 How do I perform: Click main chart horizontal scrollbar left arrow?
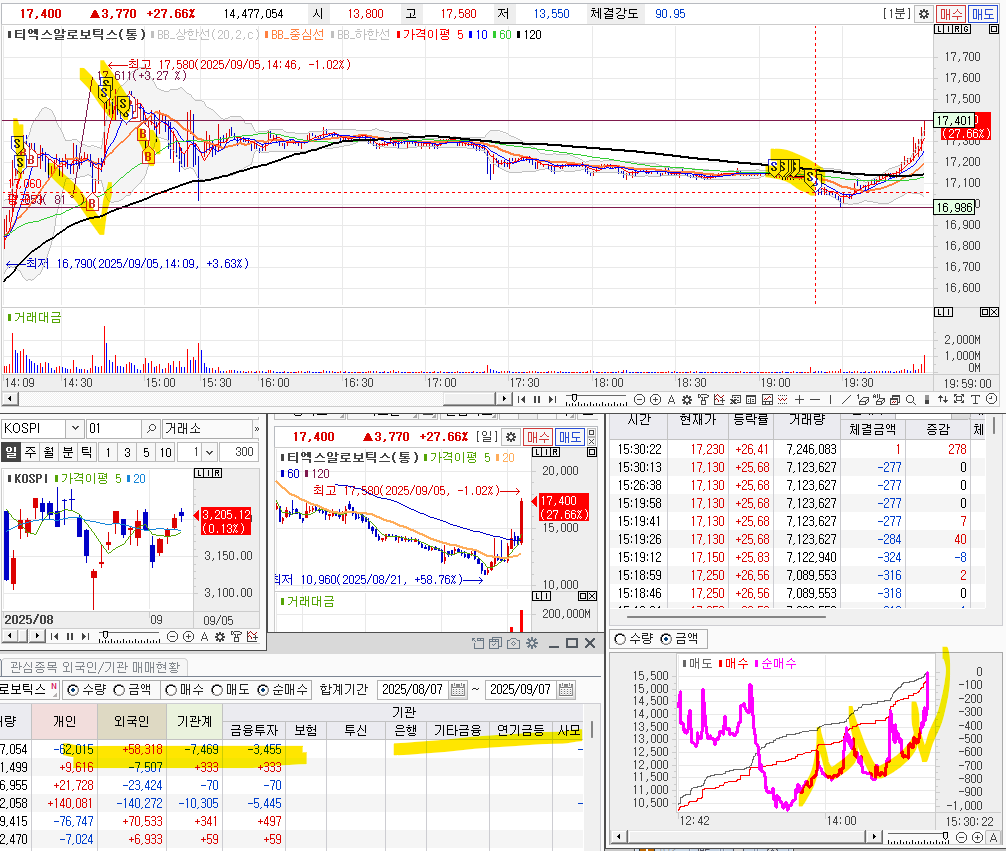tap(9, 399)
